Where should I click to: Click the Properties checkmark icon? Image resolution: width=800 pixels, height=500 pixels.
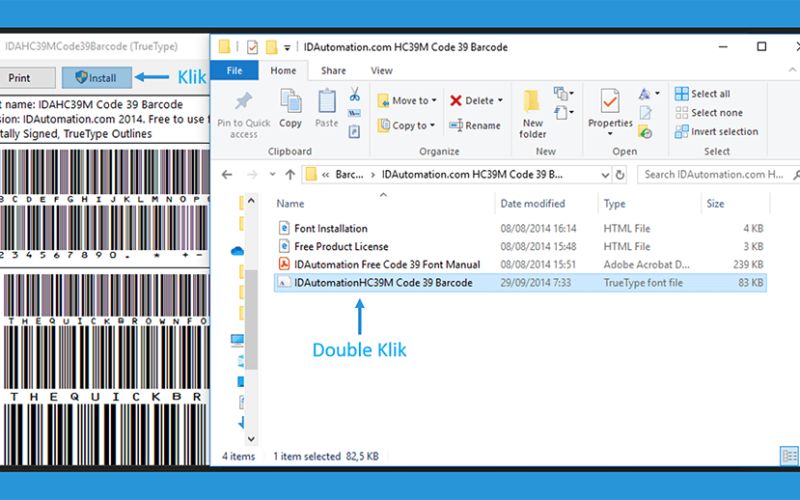point(610,101)
